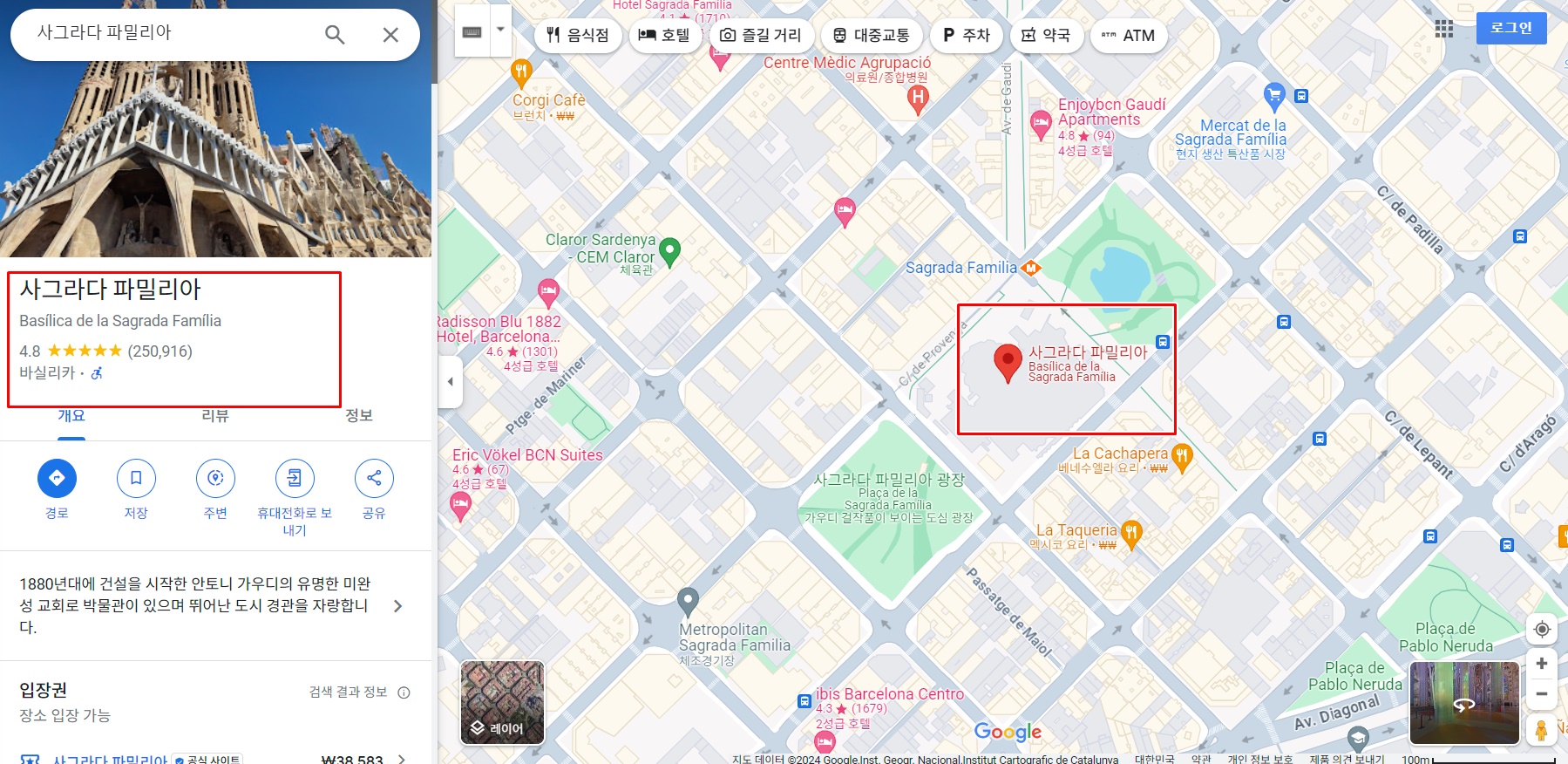The width and height of the screenshot is (1568, 764).
Task: Open the 경로 directions button
Action: [57, 478]
